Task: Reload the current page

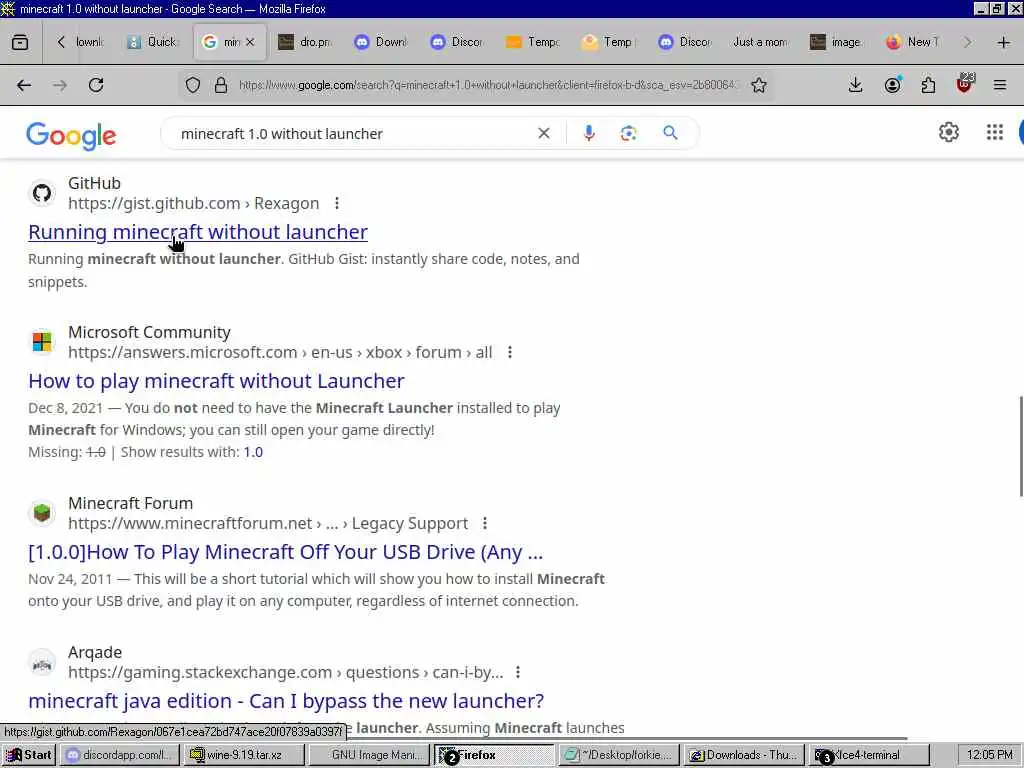Action: coord(96,85)
